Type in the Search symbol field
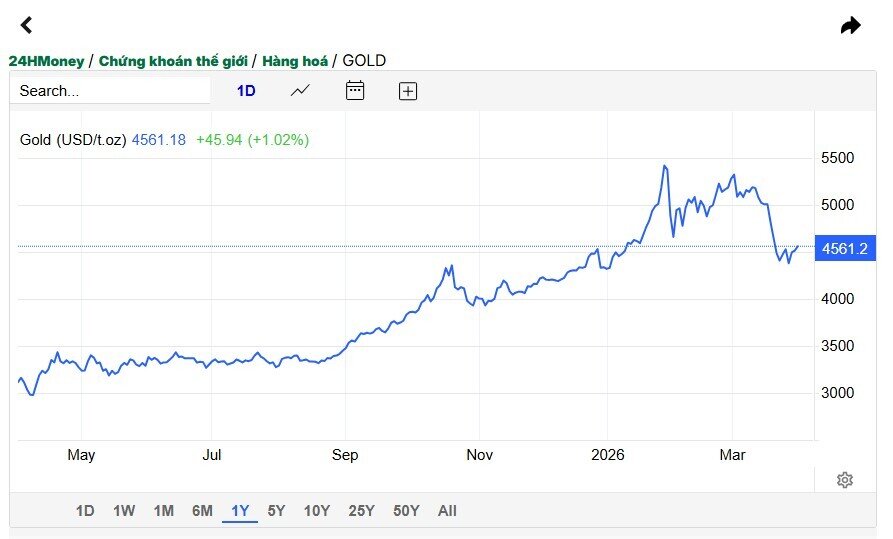Screen dimensions: 893x539 coord(110,91)
